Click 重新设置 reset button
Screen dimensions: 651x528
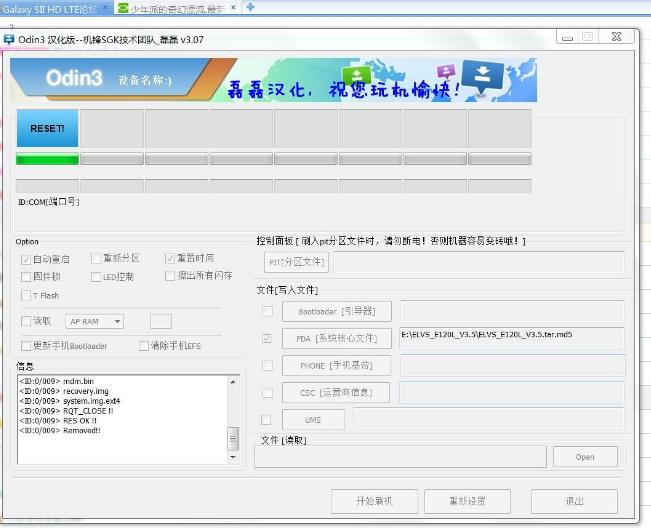click(467, 501)
